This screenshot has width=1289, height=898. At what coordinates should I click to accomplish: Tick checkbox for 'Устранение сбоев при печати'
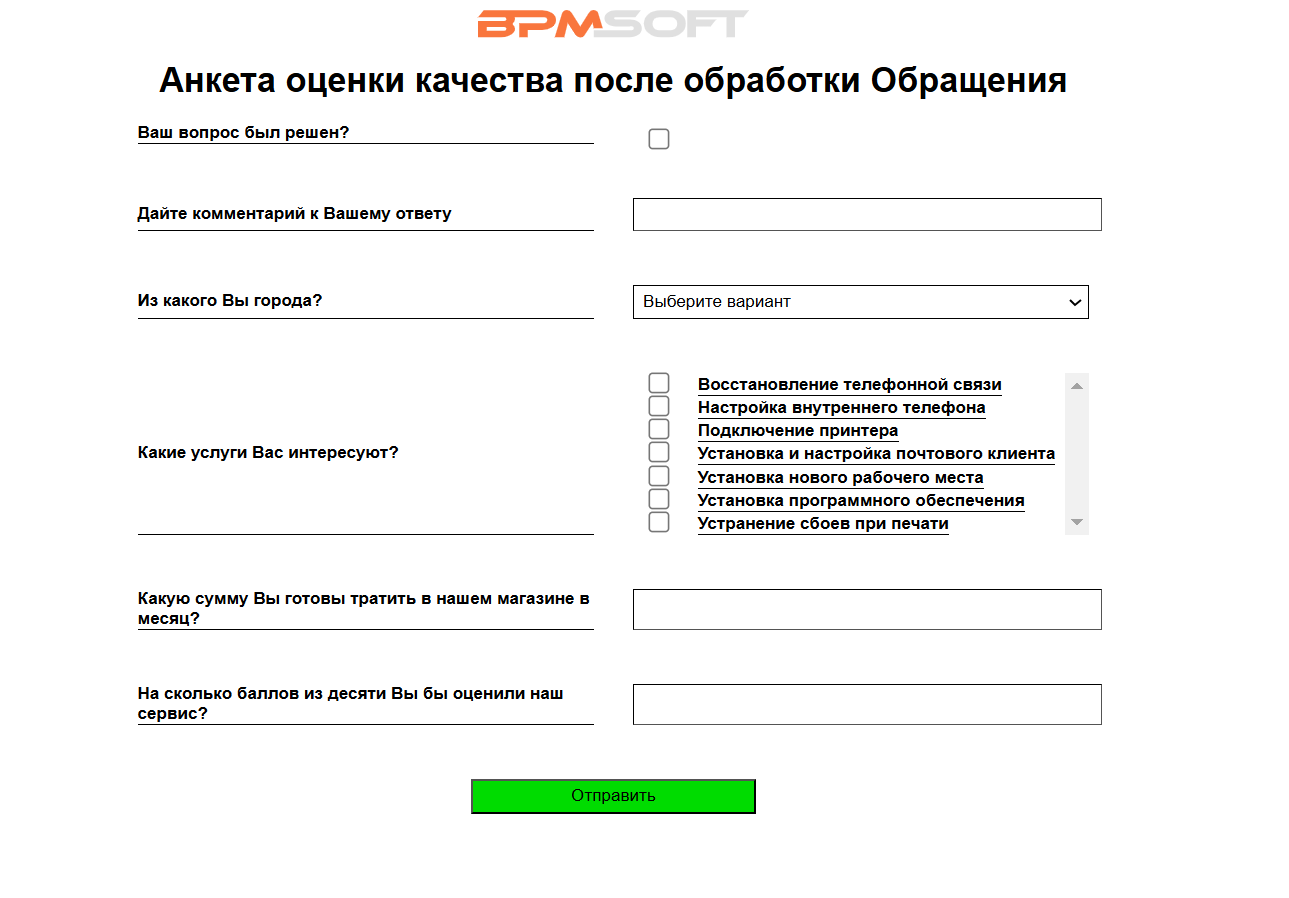click(658, 522)
